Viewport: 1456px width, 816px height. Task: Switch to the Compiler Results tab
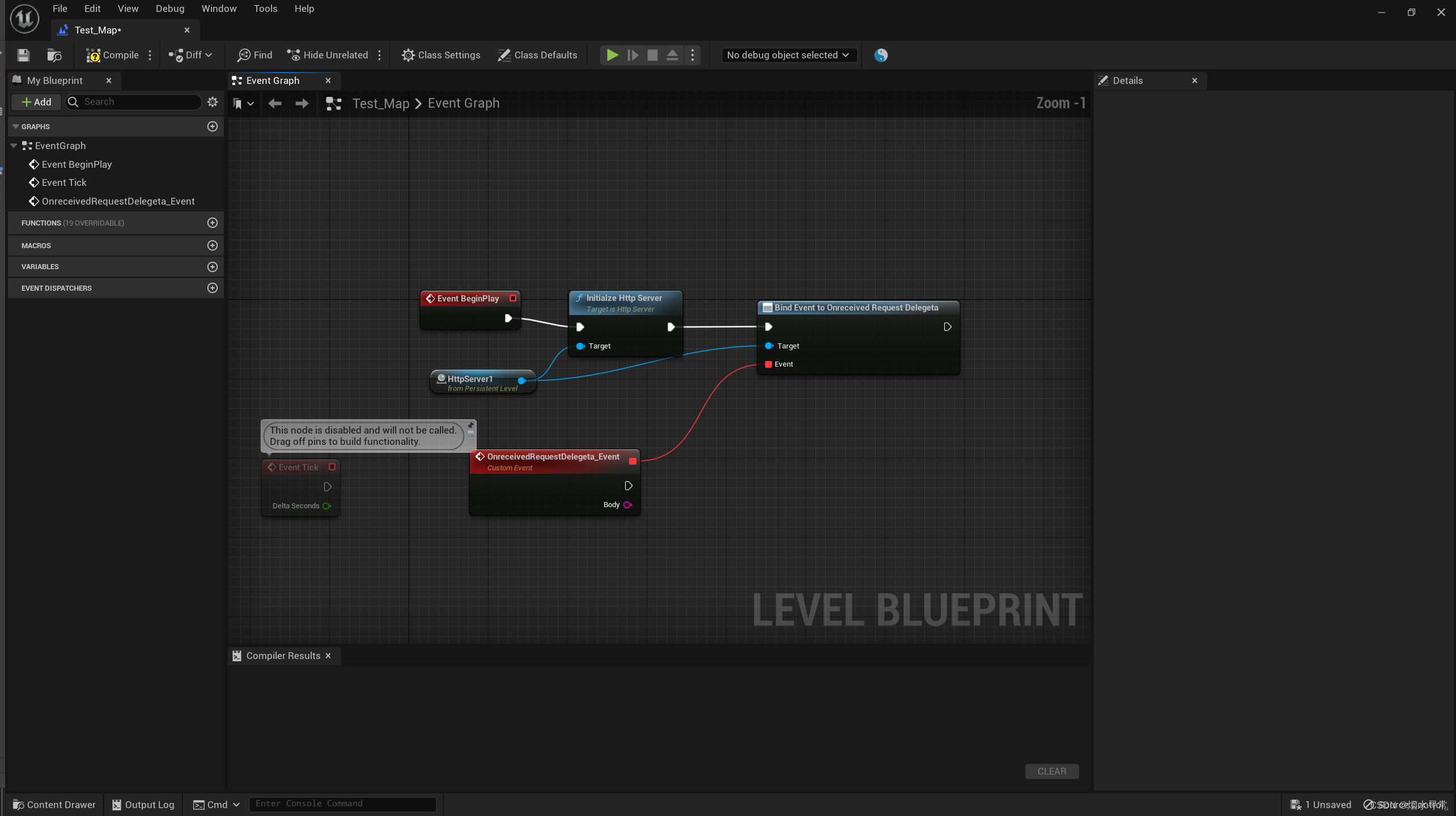282,656
